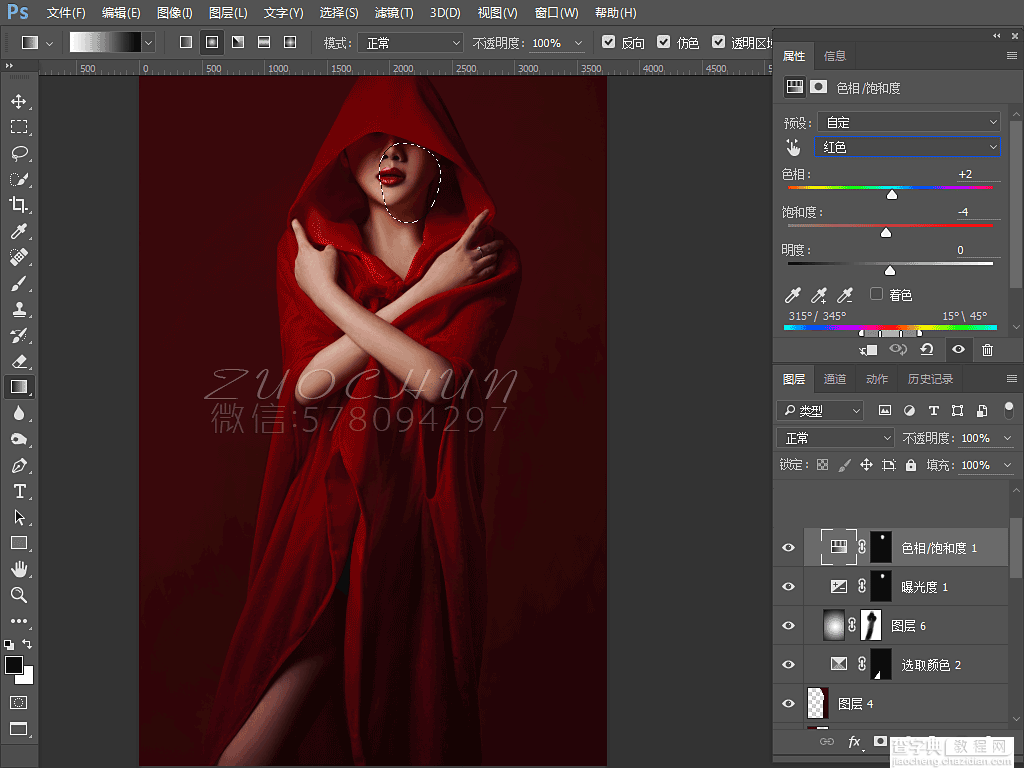
Task: Select the Zoom tool
Action: 18,595
